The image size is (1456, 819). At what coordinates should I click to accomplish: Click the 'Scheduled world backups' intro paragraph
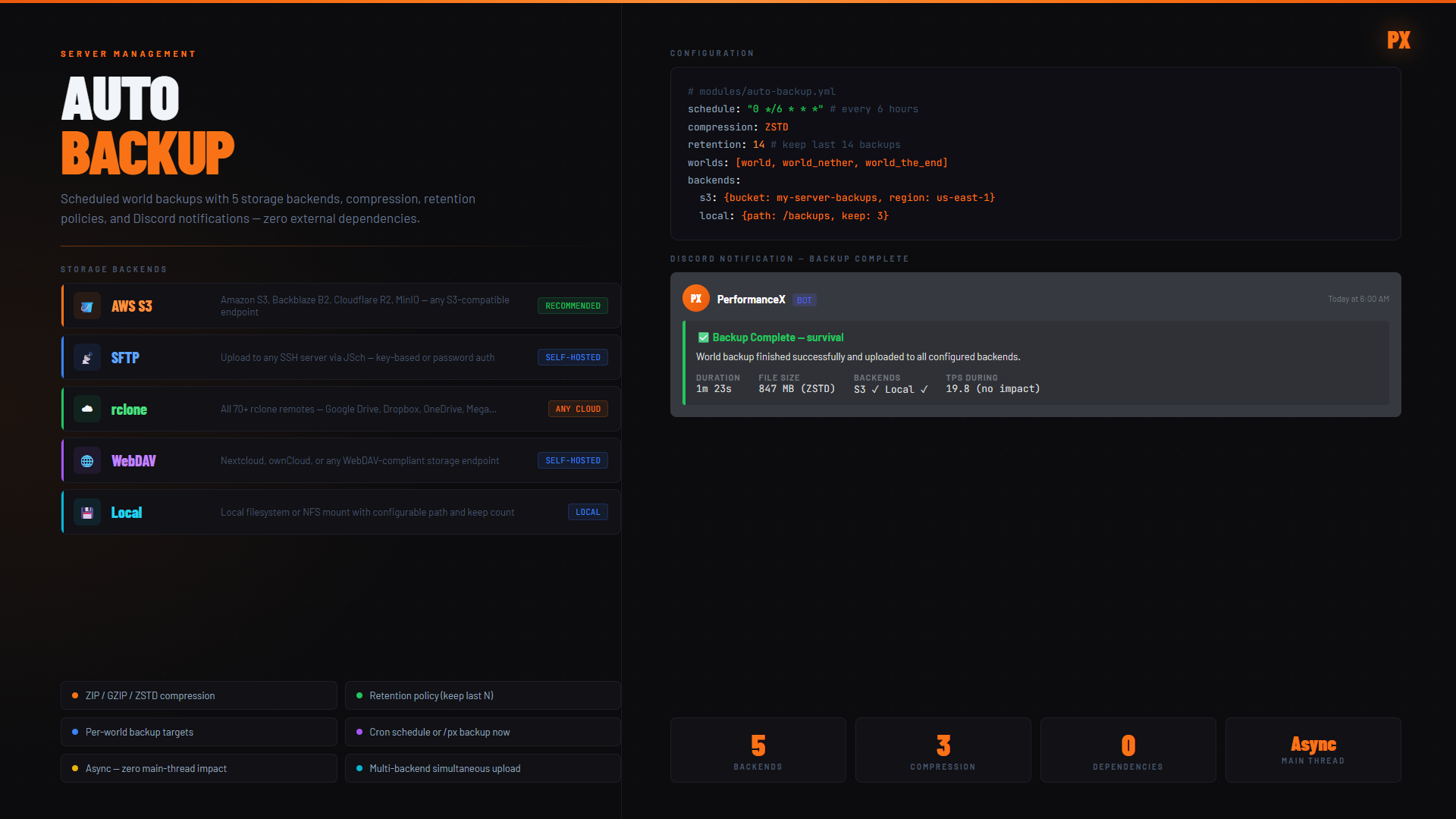pyautogui.click(x=268, y=209)
